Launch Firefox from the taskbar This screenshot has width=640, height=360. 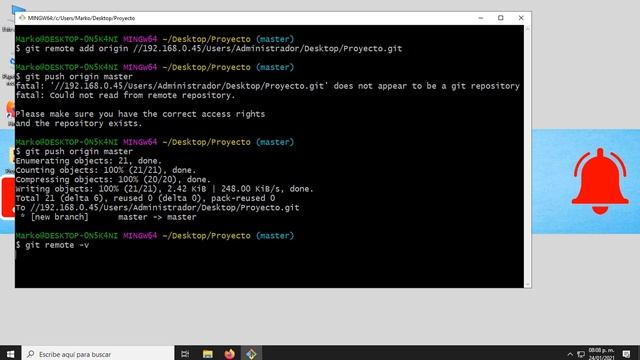229,354
